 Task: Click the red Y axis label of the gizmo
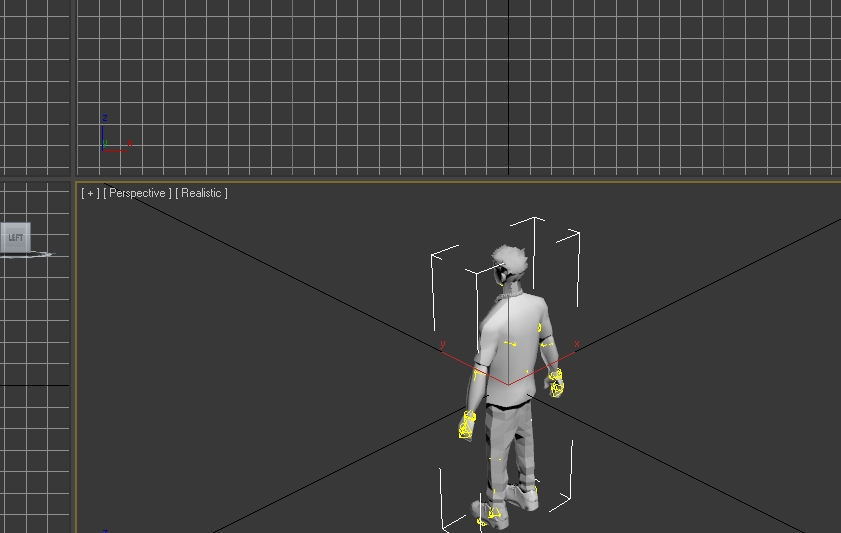pos(443,345)
